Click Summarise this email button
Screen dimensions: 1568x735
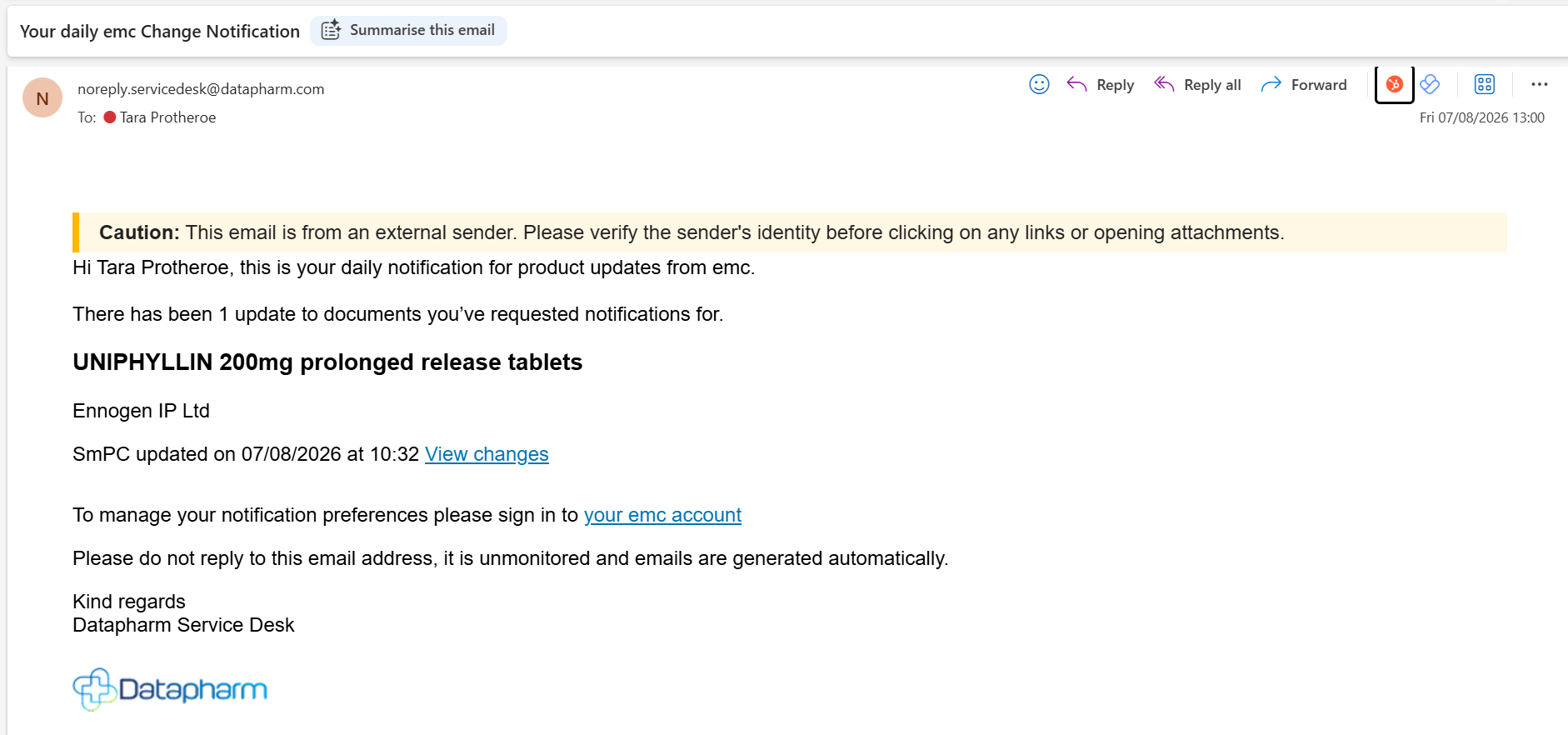tap(408, 31)
